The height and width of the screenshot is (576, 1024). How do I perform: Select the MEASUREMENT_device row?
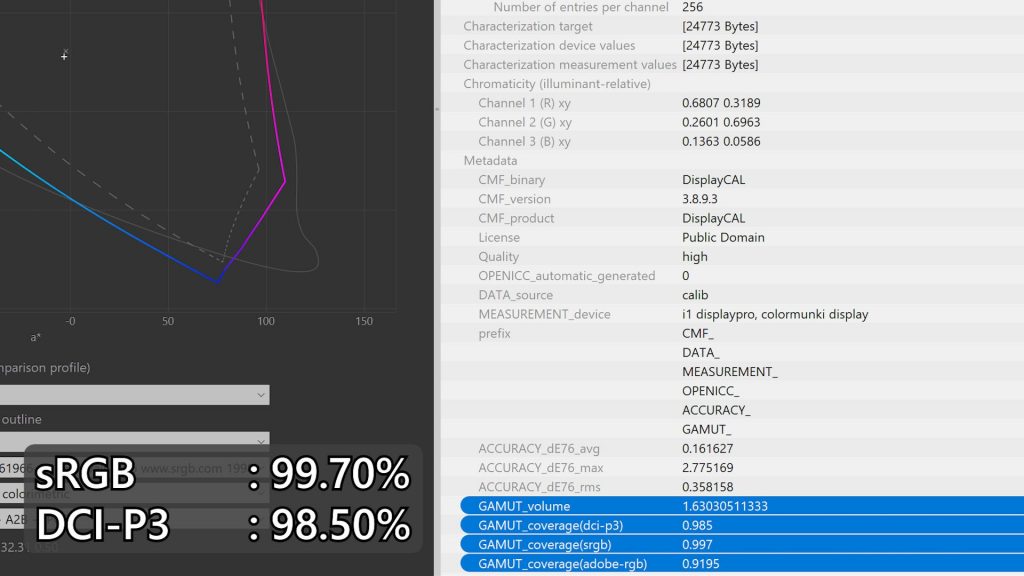[x=732, y=314]
